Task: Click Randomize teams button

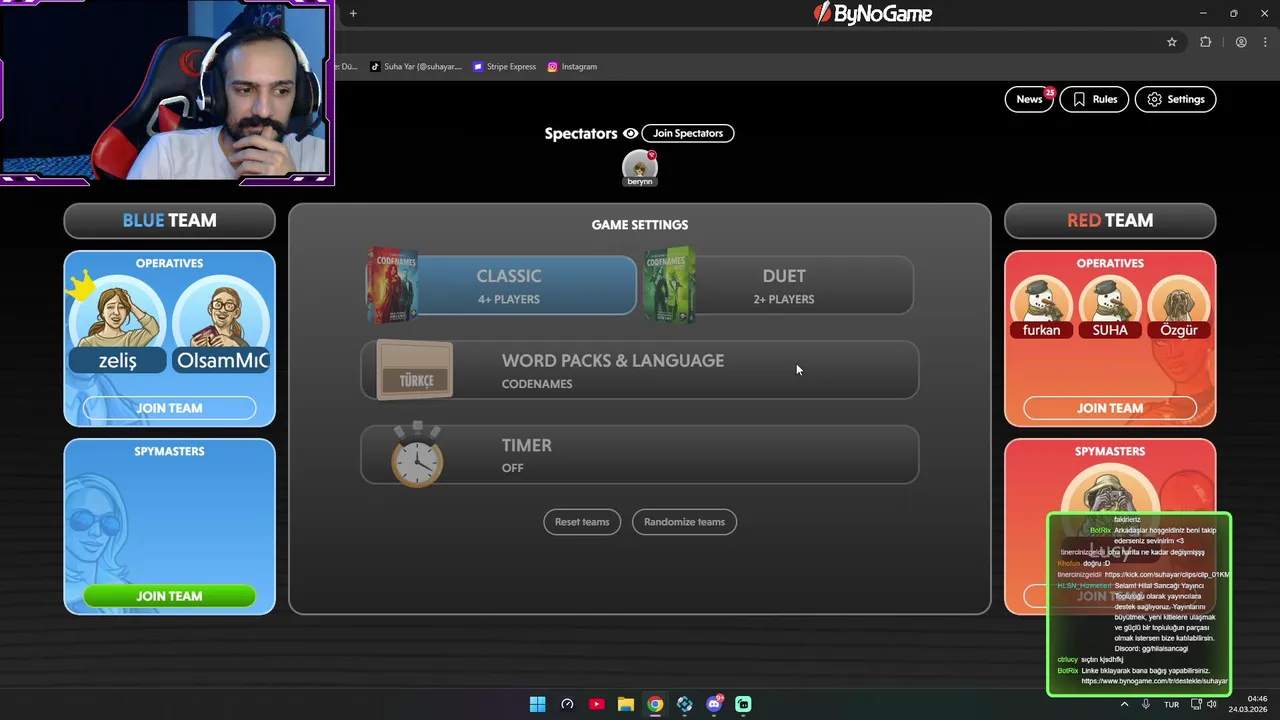Action: [x=684, y=522]
